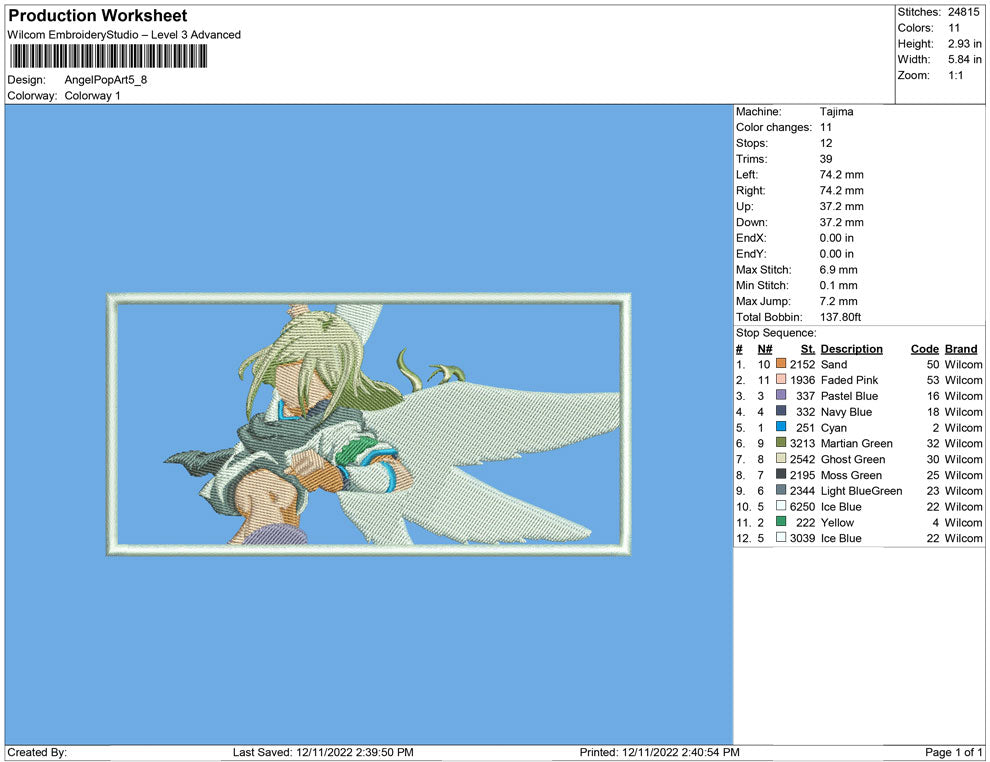The height and width of the screenshot is (762, 990).
Task: Choose the Martian Green swatch
Action: point(781,443)
